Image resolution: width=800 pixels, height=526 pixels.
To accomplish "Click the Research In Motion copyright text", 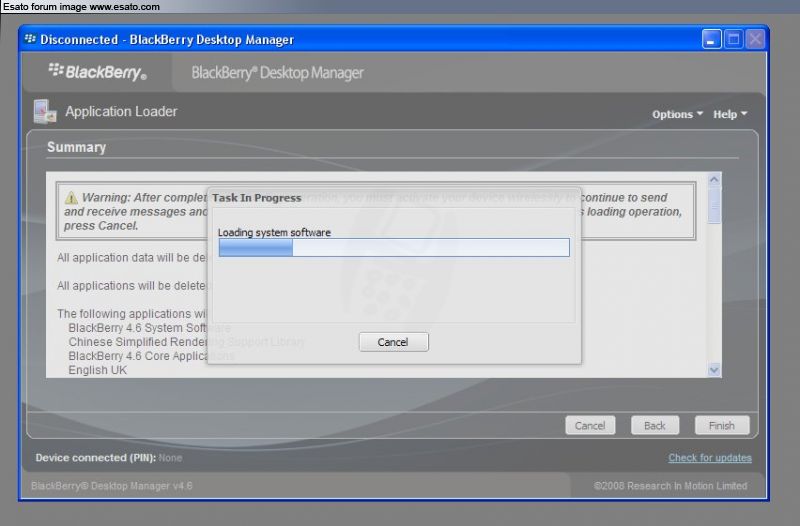I will [670, 486].
